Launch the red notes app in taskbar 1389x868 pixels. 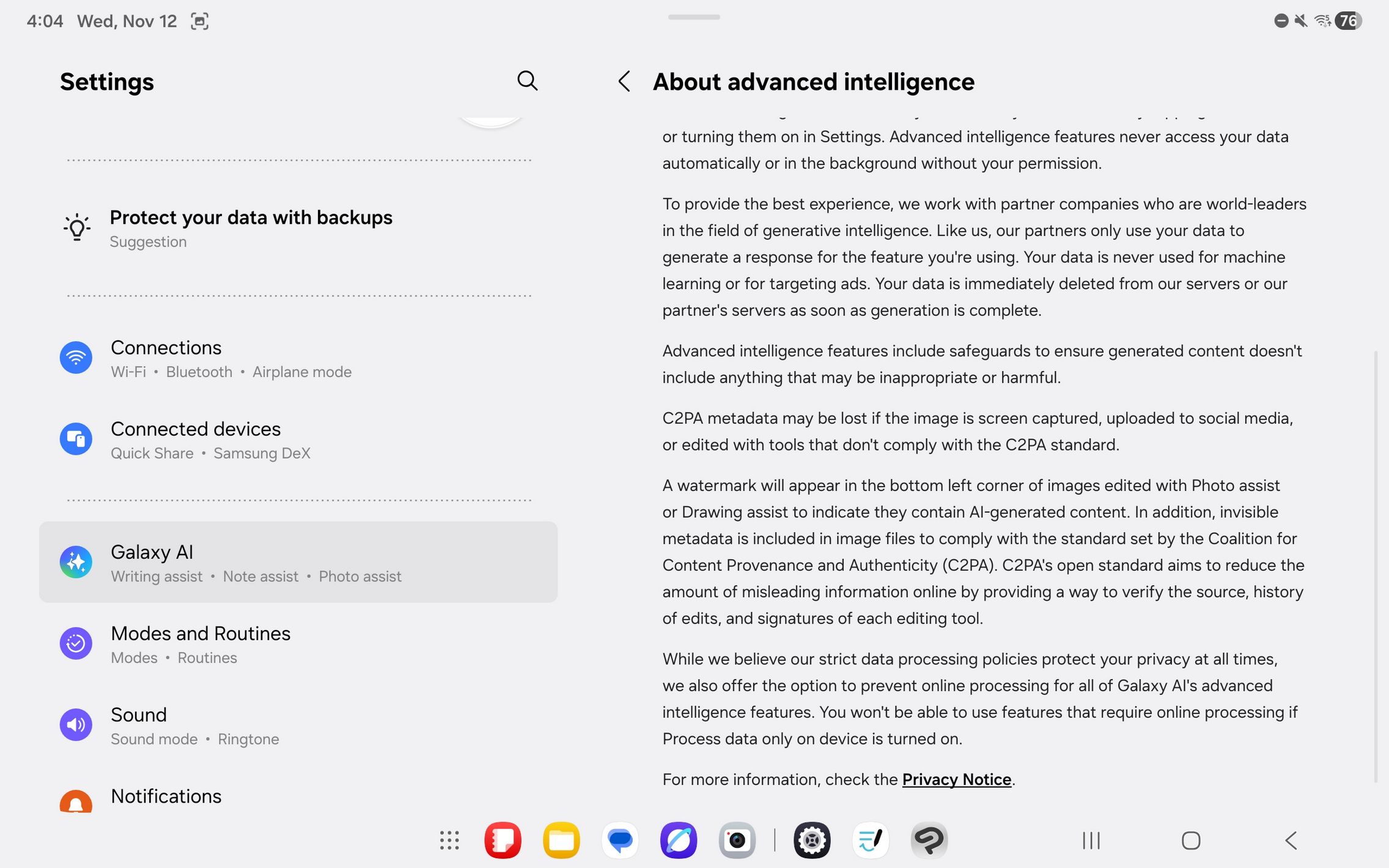pyautogui.click(x=503, y=840)
